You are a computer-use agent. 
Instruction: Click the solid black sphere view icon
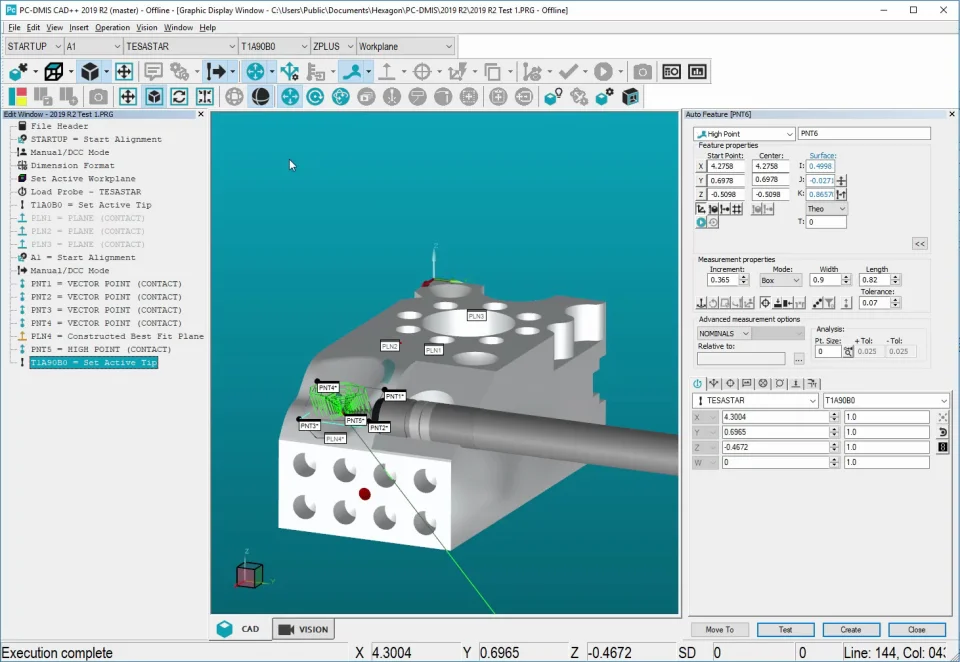260,97
